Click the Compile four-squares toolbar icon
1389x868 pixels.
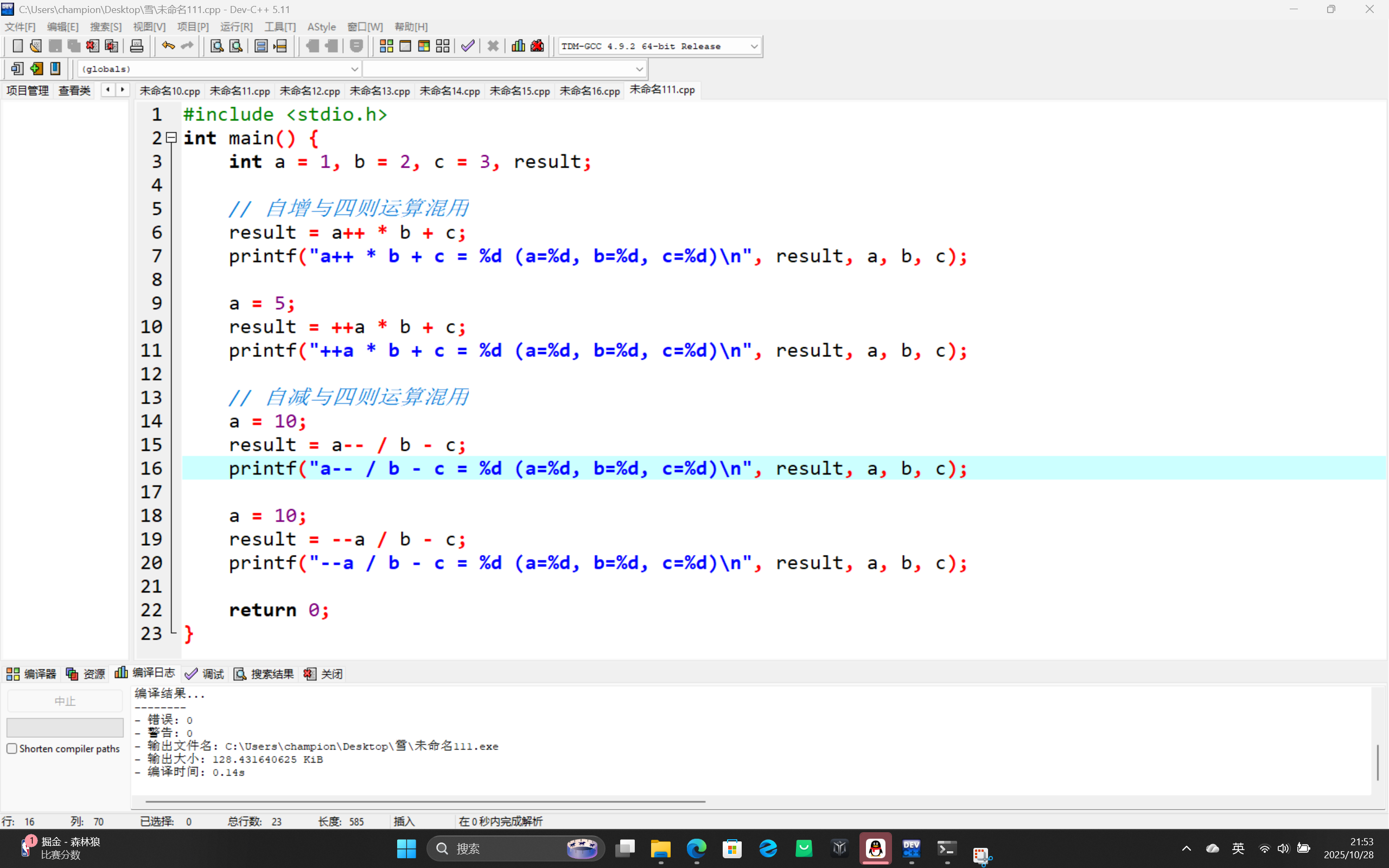pyautogui.click(x=386, y=46)
